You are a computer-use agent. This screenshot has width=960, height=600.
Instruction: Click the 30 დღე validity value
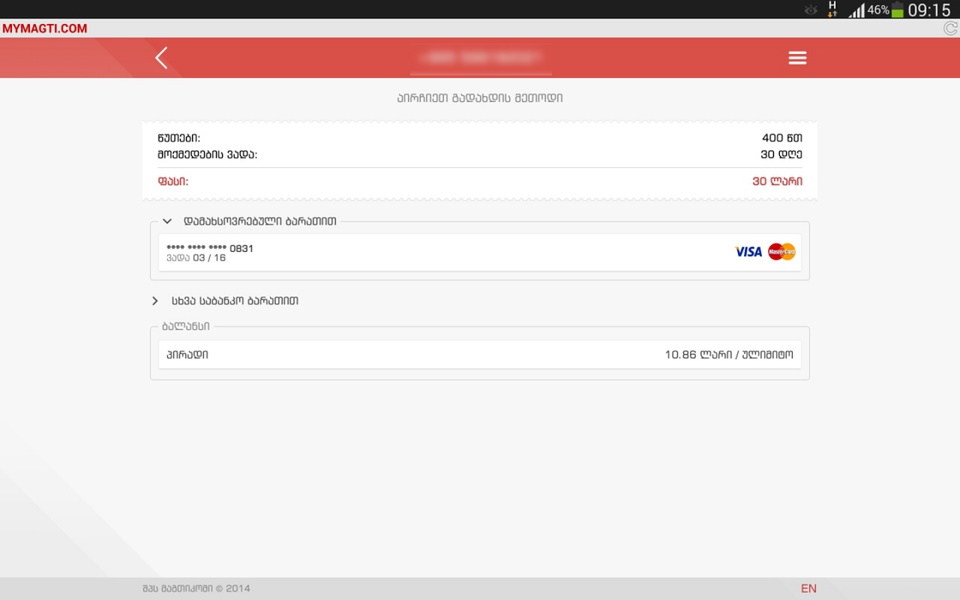pyautogui.click(x=781, y=154)
